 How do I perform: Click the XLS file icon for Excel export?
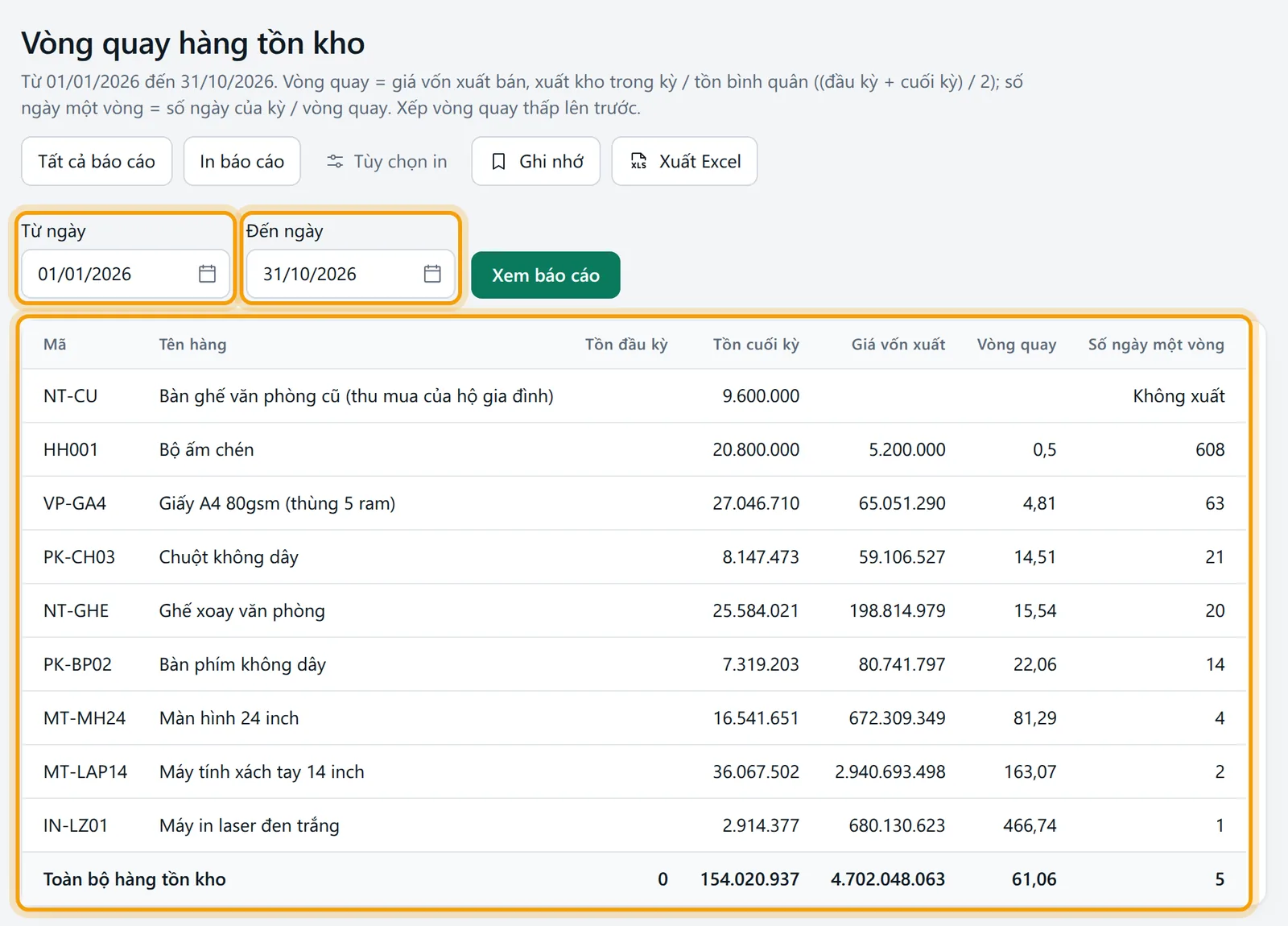[638, 162]
